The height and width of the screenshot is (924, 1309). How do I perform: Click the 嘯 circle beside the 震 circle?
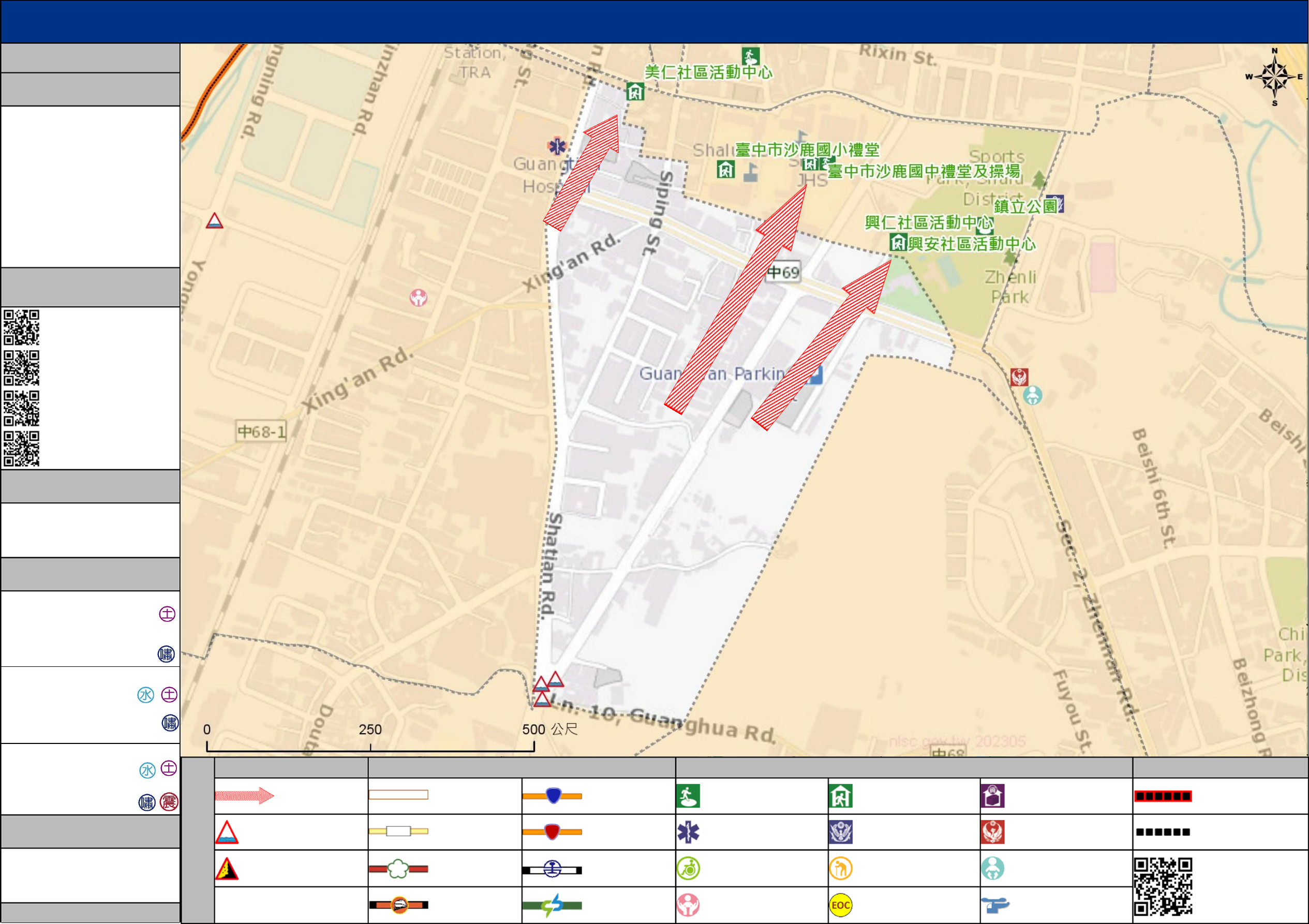(x=147, y=802)
